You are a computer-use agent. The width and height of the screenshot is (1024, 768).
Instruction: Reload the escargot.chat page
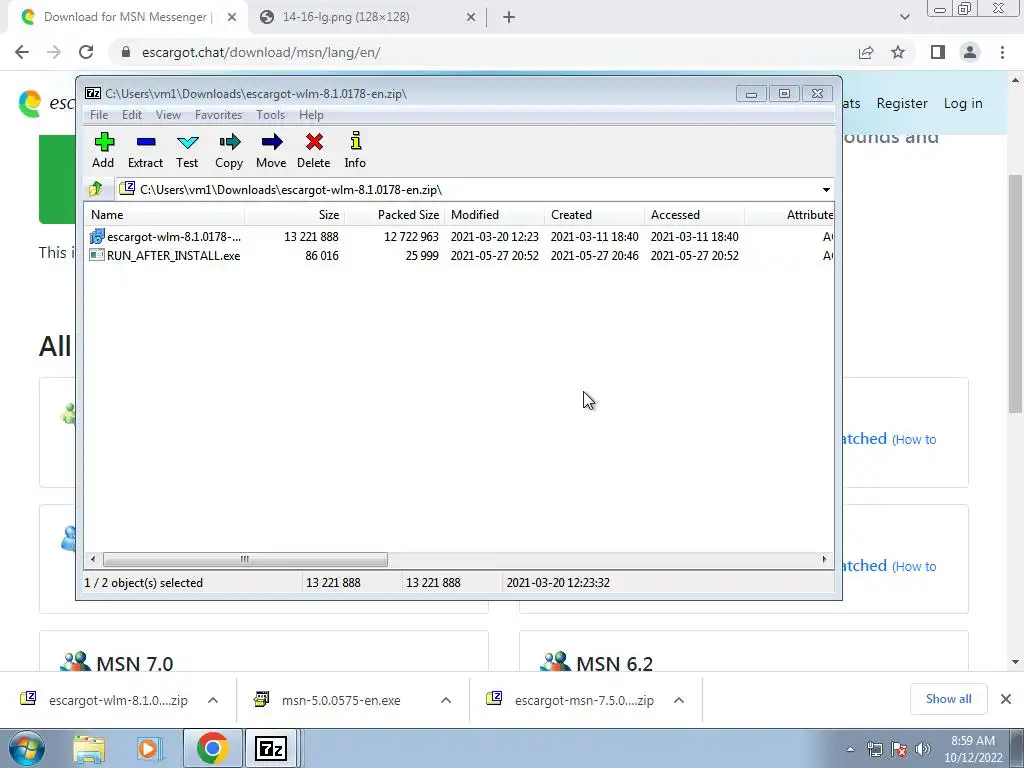[x=86, y=52]
